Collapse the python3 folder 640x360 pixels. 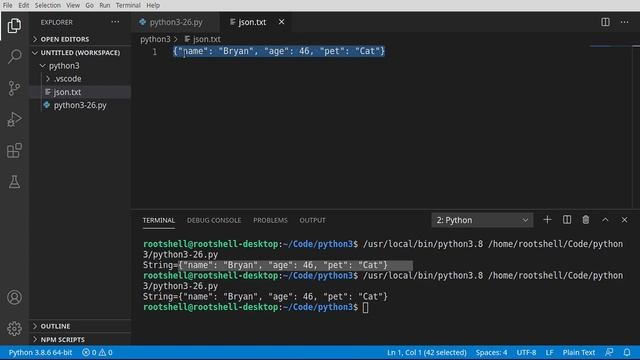tap(64, 66)
